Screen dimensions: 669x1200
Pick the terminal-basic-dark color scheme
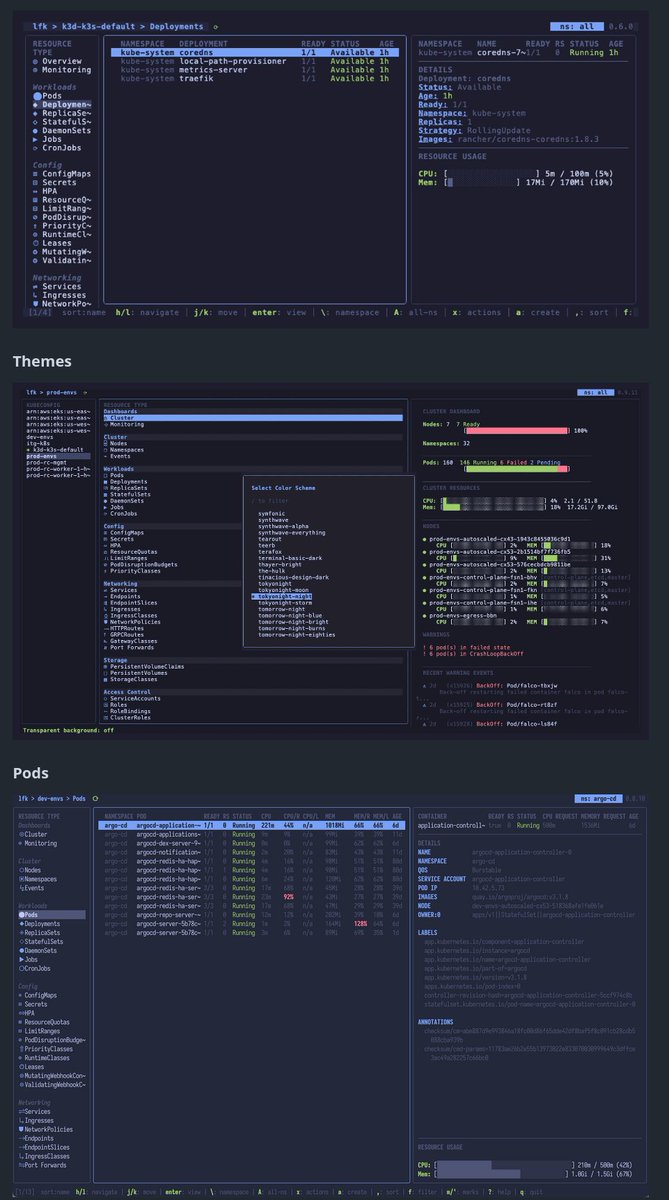click(291, 559)
